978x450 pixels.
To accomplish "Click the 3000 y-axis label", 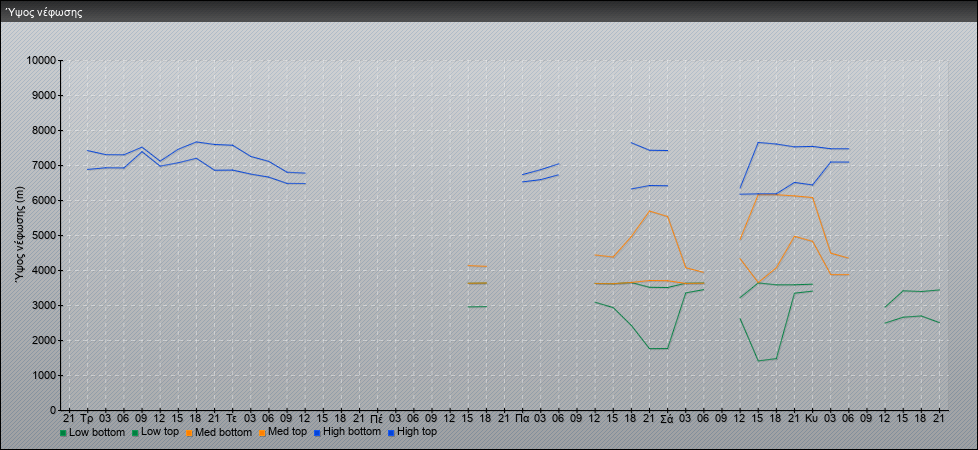I will (x=44, y=305).
